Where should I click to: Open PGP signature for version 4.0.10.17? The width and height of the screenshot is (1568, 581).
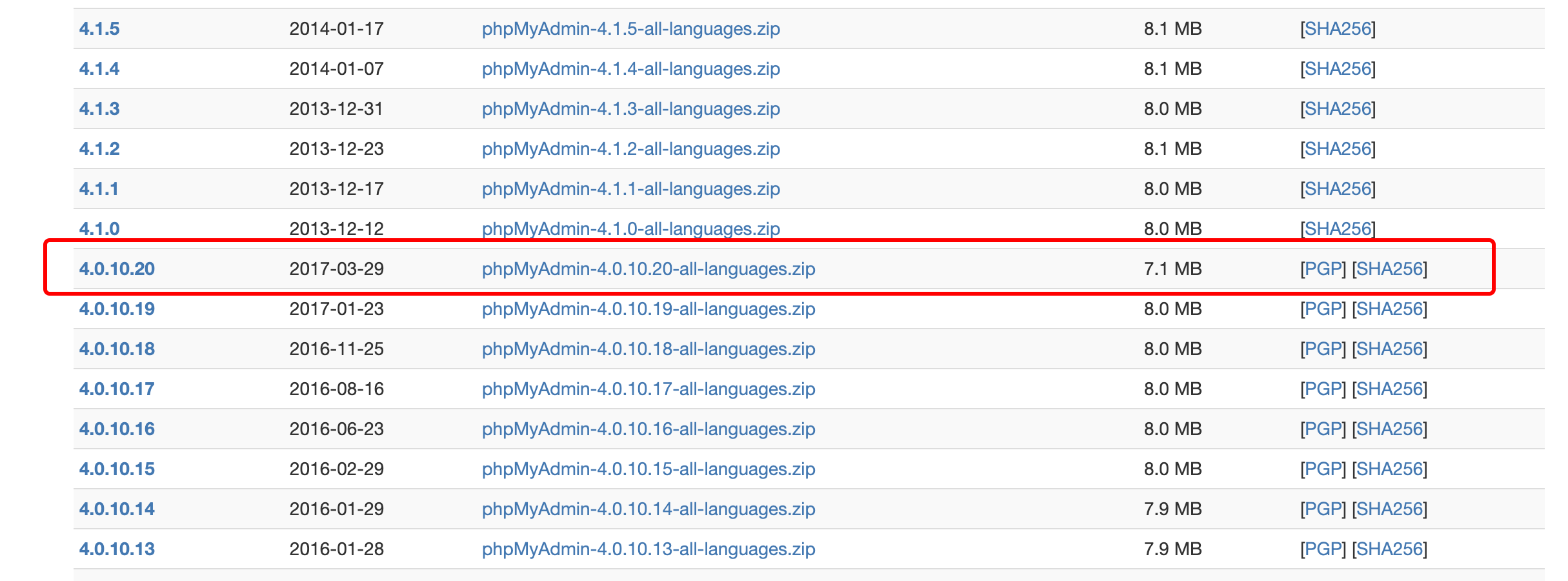[x=1323, y=389]
